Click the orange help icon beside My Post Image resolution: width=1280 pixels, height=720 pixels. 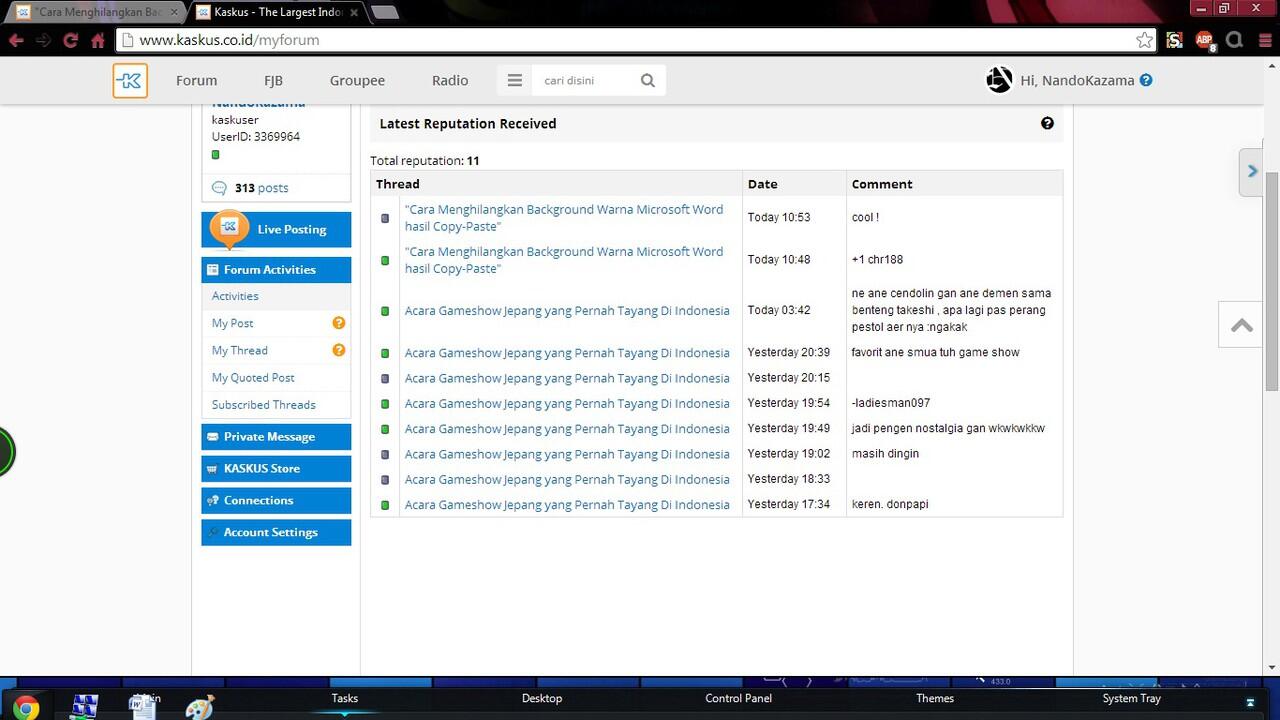pos(339,323)
